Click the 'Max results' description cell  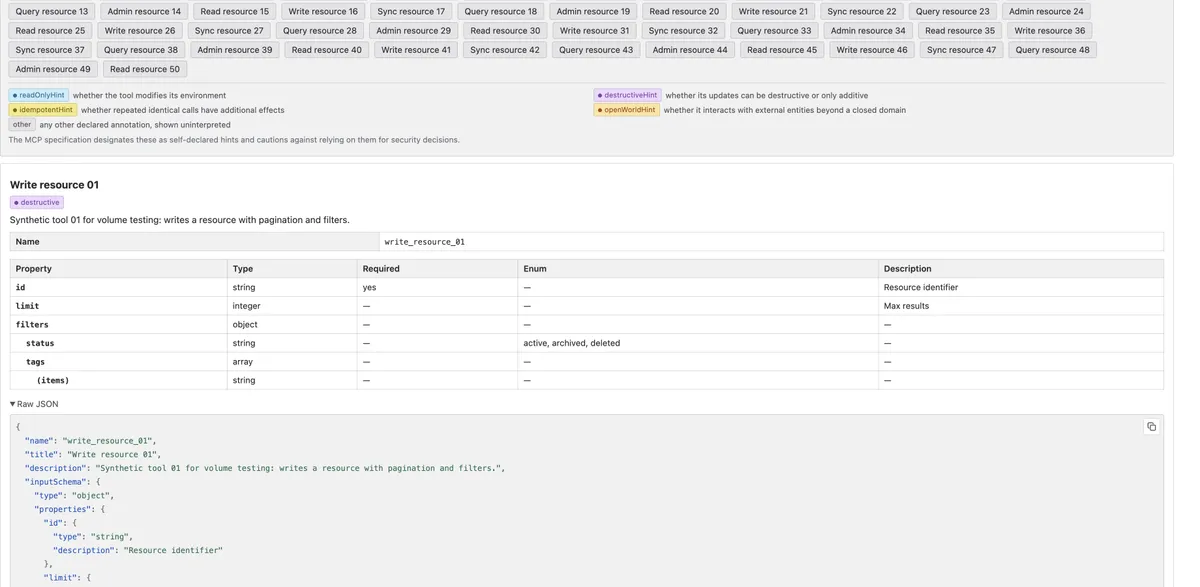point(1021,306)
